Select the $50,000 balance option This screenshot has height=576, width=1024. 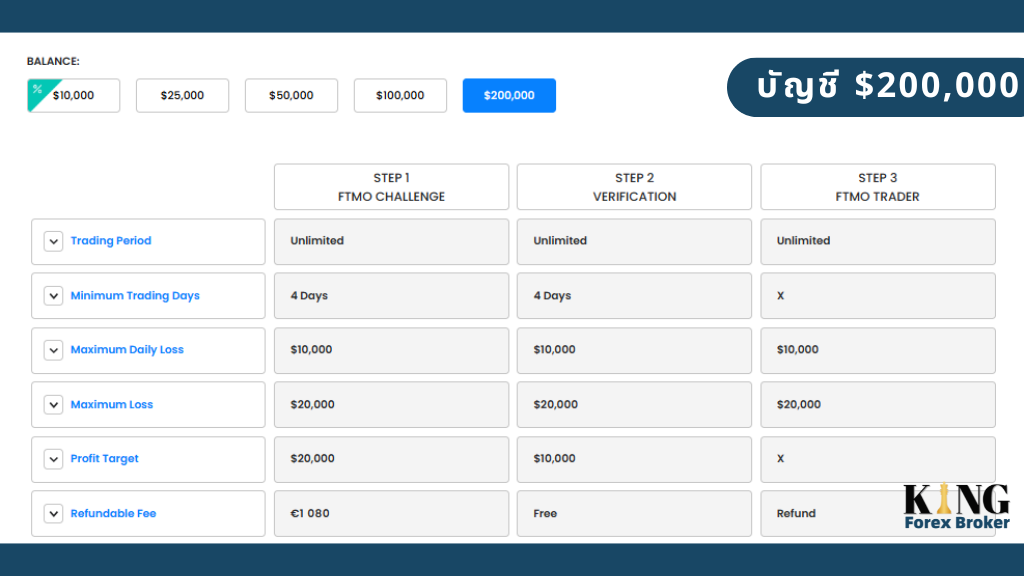[x=291, y=95]
